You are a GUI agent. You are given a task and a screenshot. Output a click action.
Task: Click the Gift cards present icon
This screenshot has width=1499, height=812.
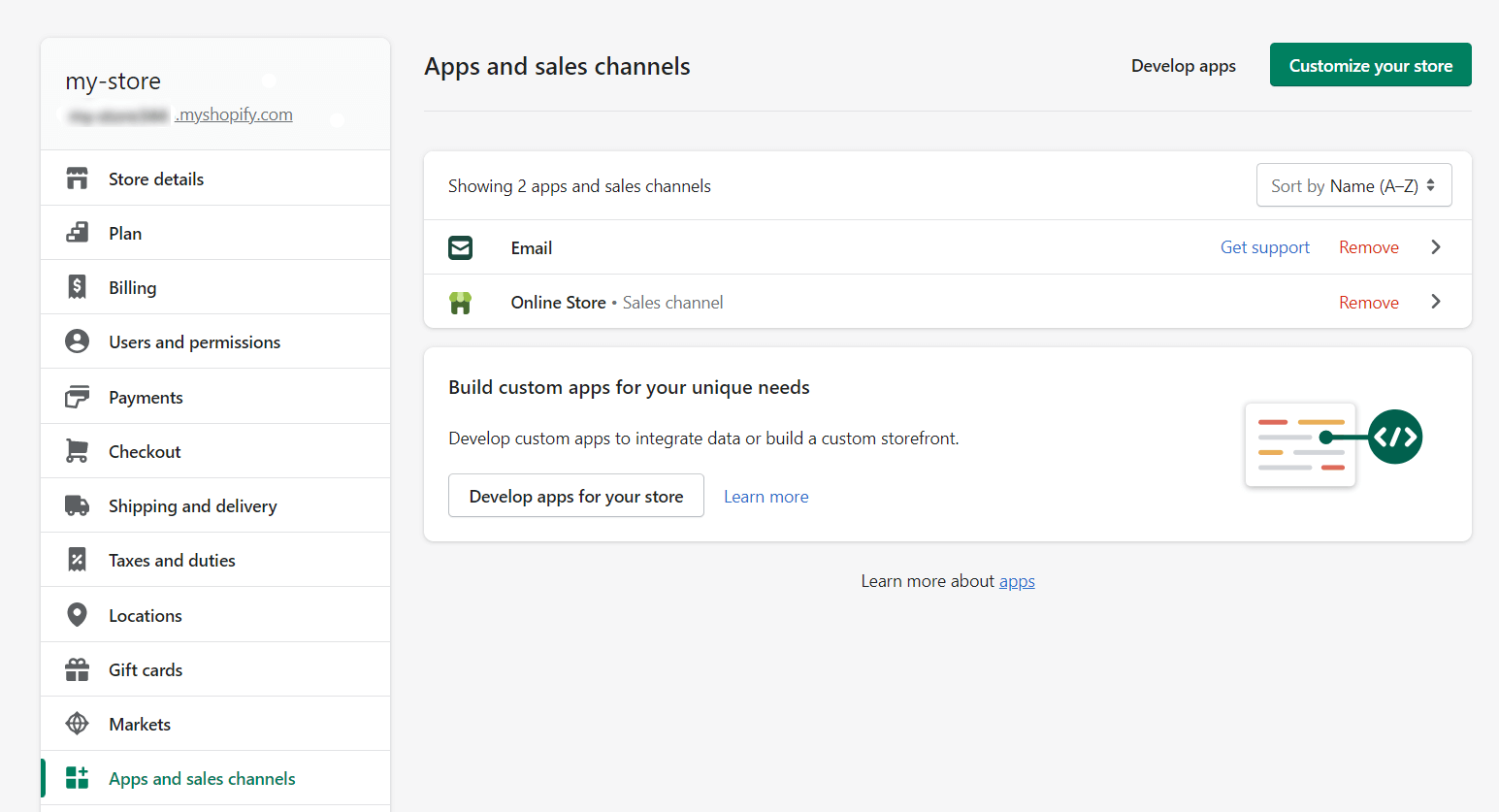click(x=77, y=669)
